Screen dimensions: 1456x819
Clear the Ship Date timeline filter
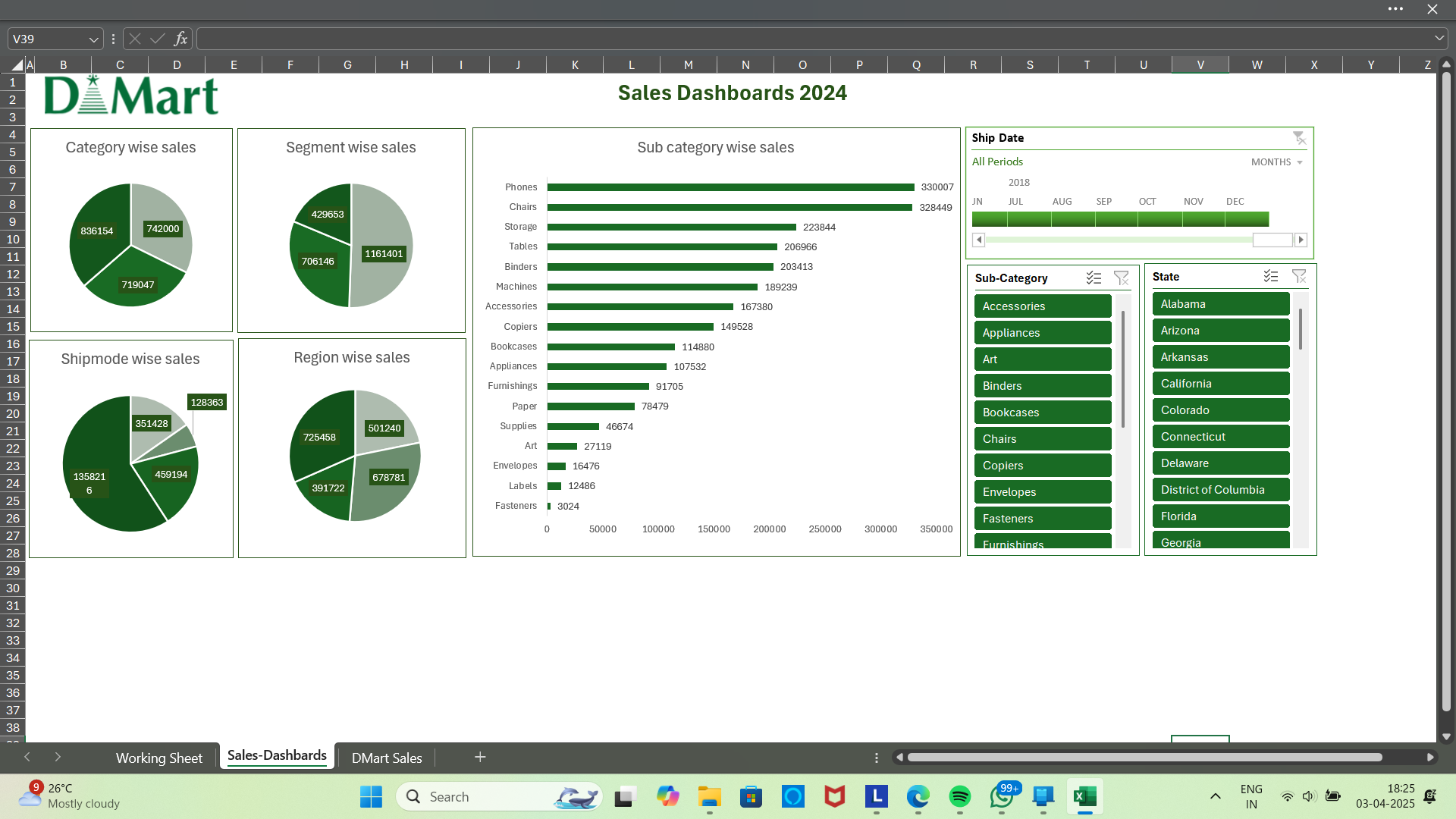tap(1299, 137)
